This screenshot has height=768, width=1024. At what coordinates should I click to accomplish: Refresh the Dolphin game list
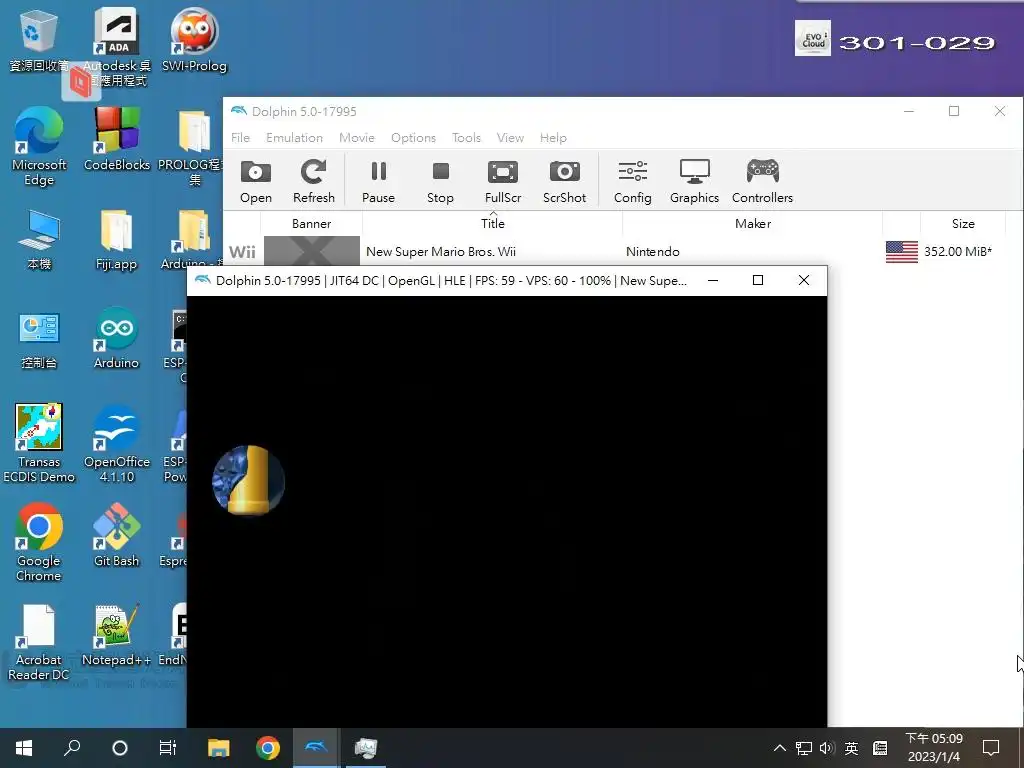coord(313,181)
